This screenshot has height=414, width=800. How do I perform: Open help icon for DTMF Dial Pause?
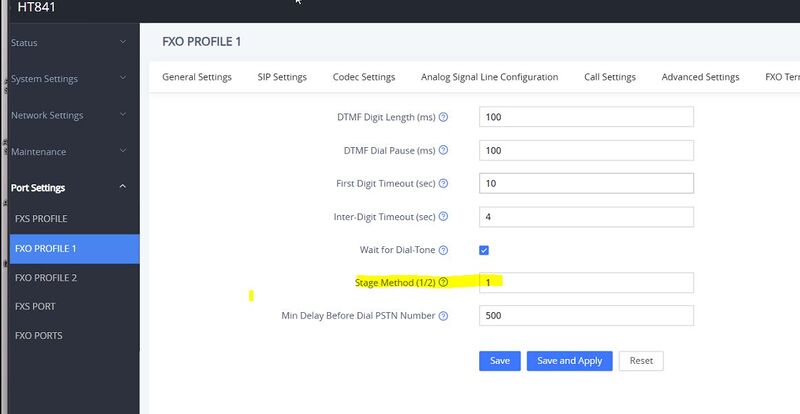coord(443,150)
